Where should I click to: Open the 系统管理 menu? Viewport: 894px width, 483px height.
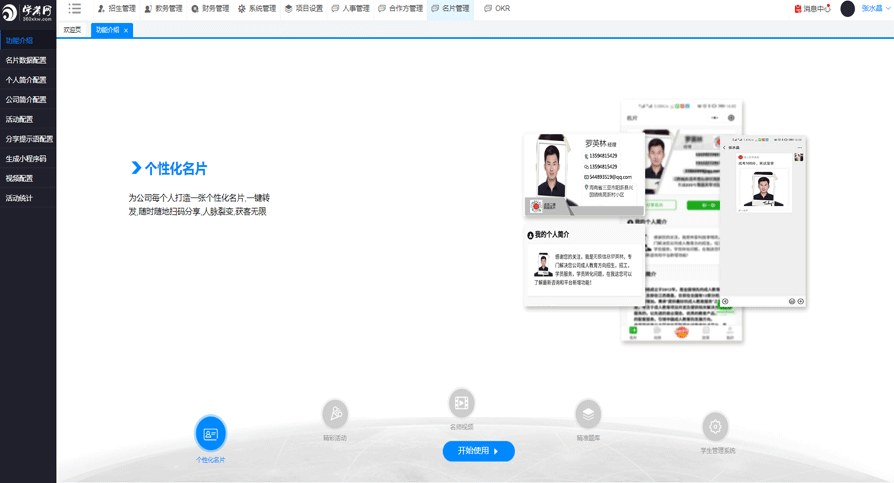click(257, 9)
